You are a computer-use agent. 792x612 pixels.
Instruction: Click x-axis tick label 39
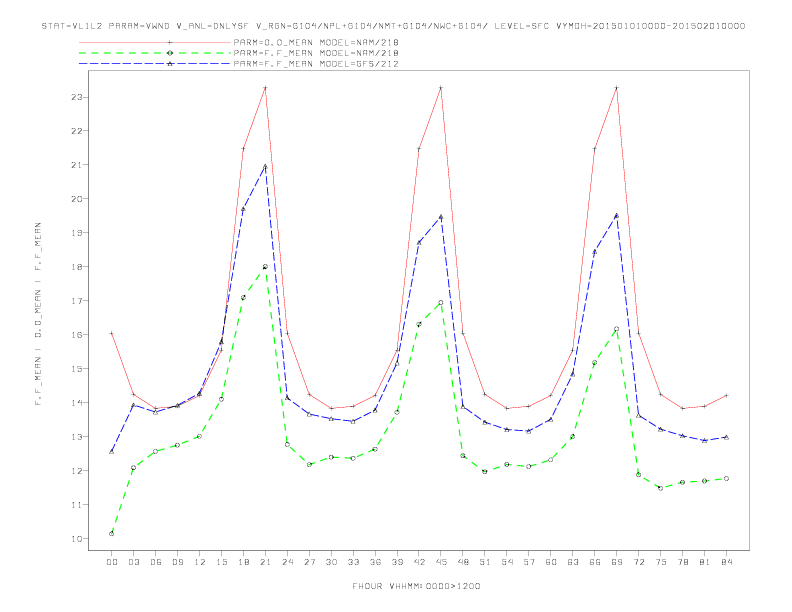(x=397, y=562)
